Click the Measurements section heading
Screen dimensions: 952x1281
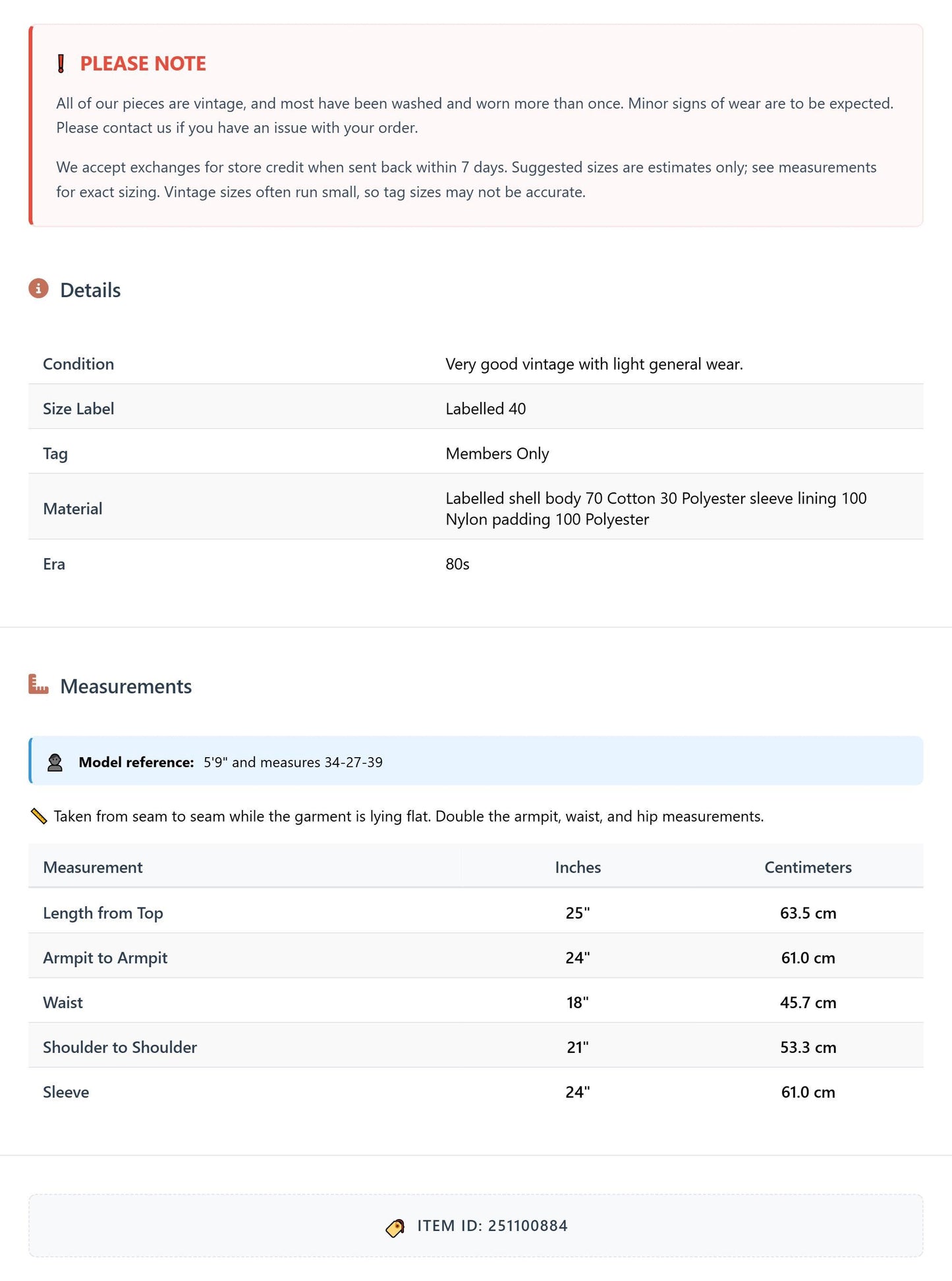[126, 686]
